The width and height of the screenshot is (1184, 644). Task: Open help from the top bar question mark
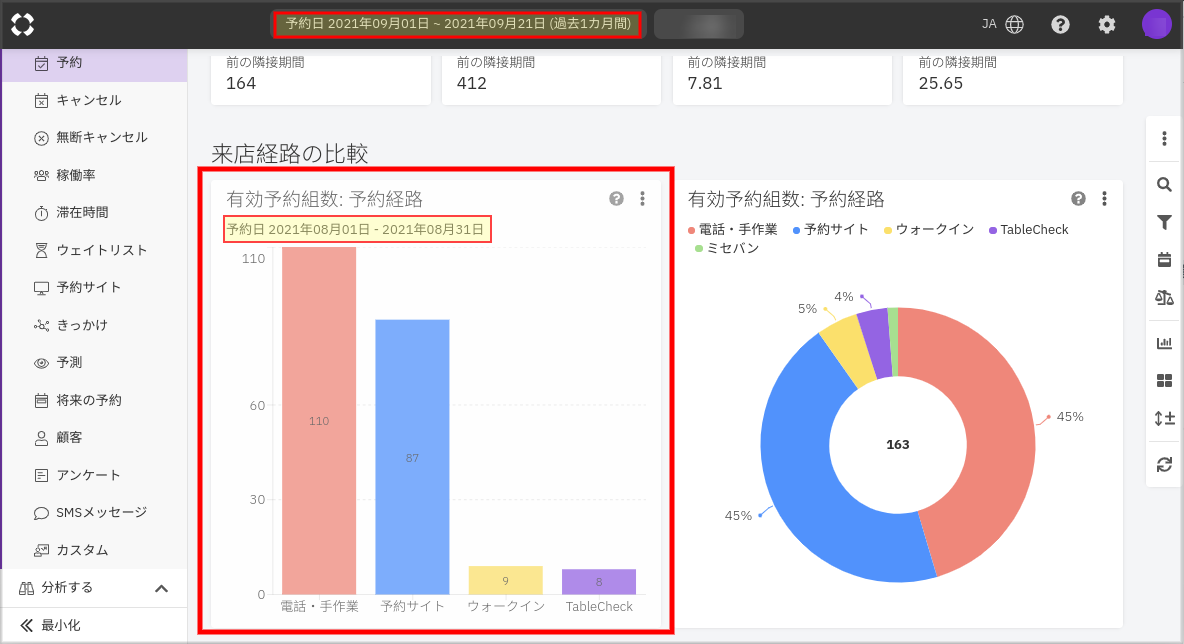1060,24
